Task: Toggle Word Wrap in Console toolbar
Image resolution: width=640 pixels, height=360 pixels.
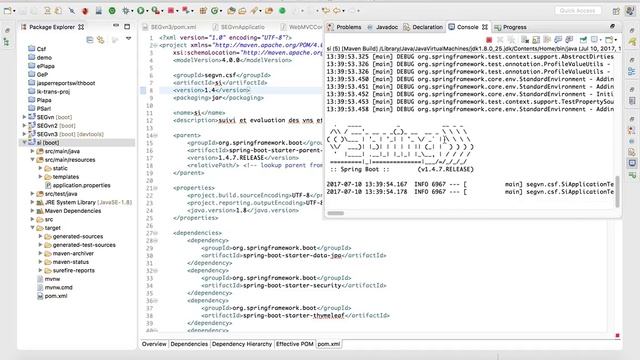Action: [547, 40]
